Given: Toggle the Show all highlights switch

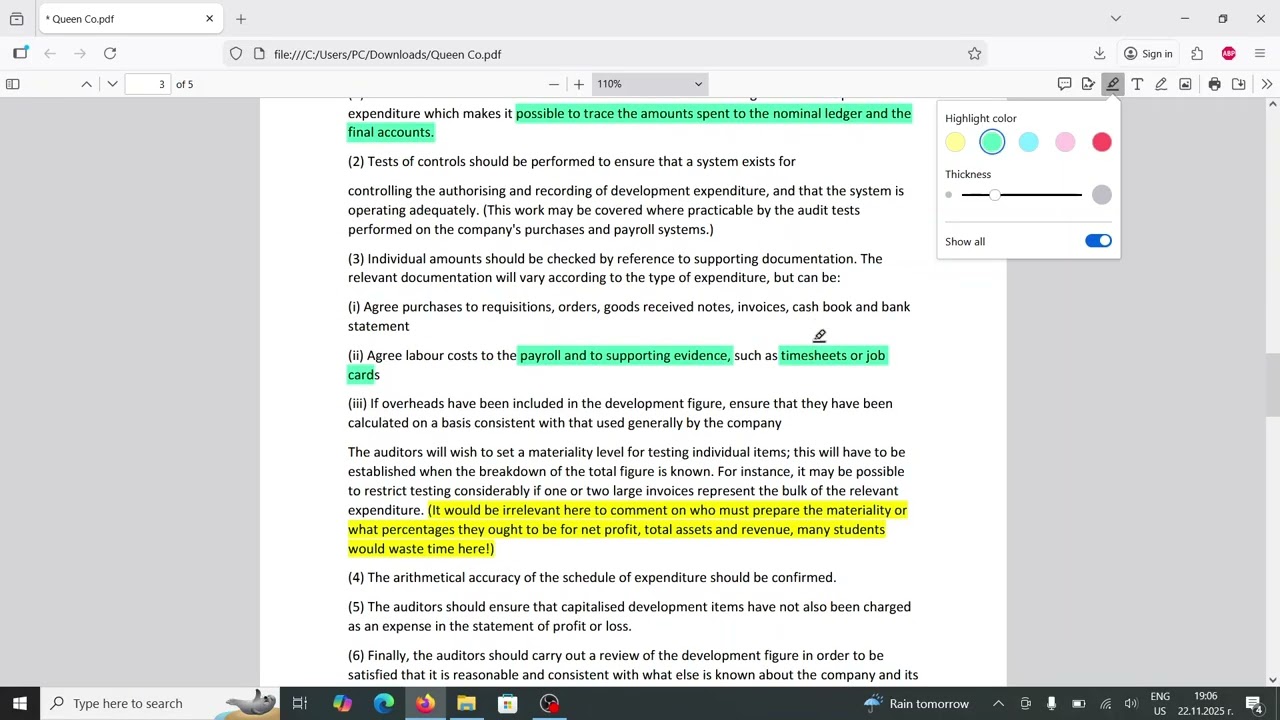Looking at the screenshot, I should point(1098,241).
